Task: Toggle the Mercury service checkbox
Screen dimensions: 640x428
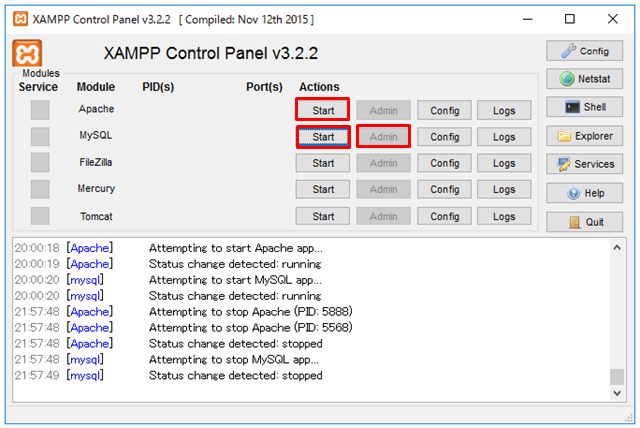Action: pyautogui.click(x=40, y=189)
